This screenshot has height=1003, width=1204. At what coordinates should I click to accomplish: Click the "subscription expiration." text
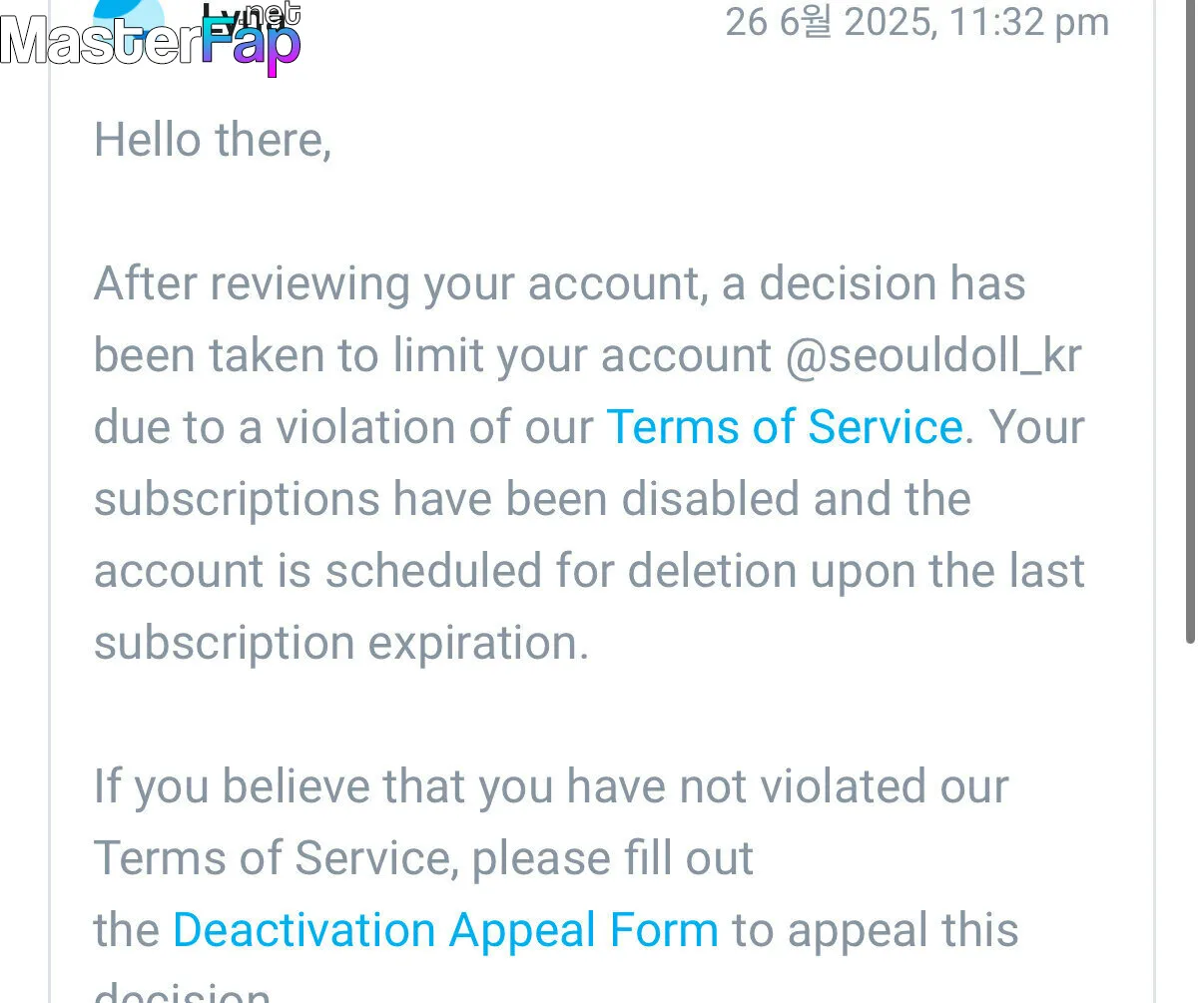coord(341,643)
